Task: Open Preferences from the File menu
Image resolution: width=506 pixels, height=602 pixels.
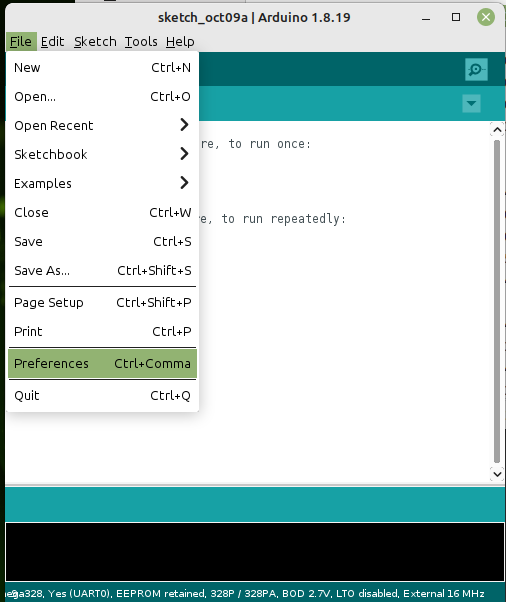Action: [x=103, y=363]
